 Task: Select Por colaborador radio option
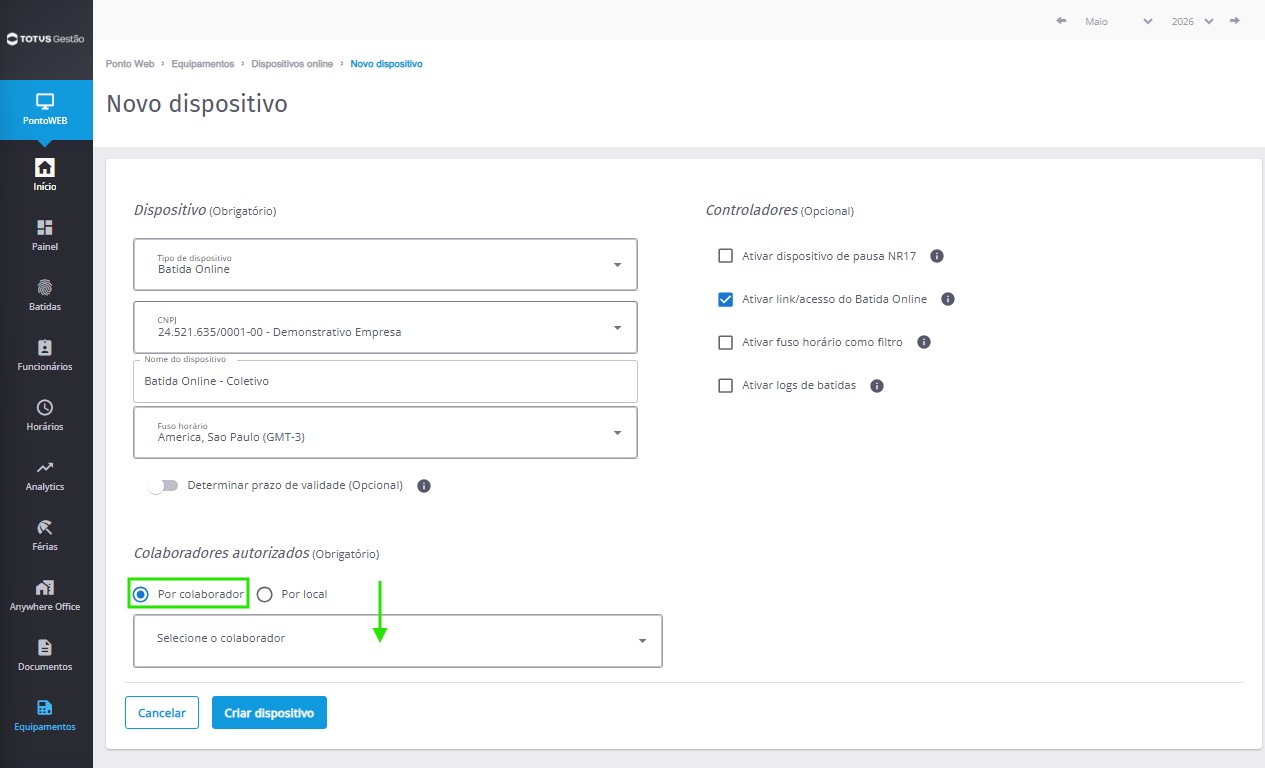tap(141, 594)
